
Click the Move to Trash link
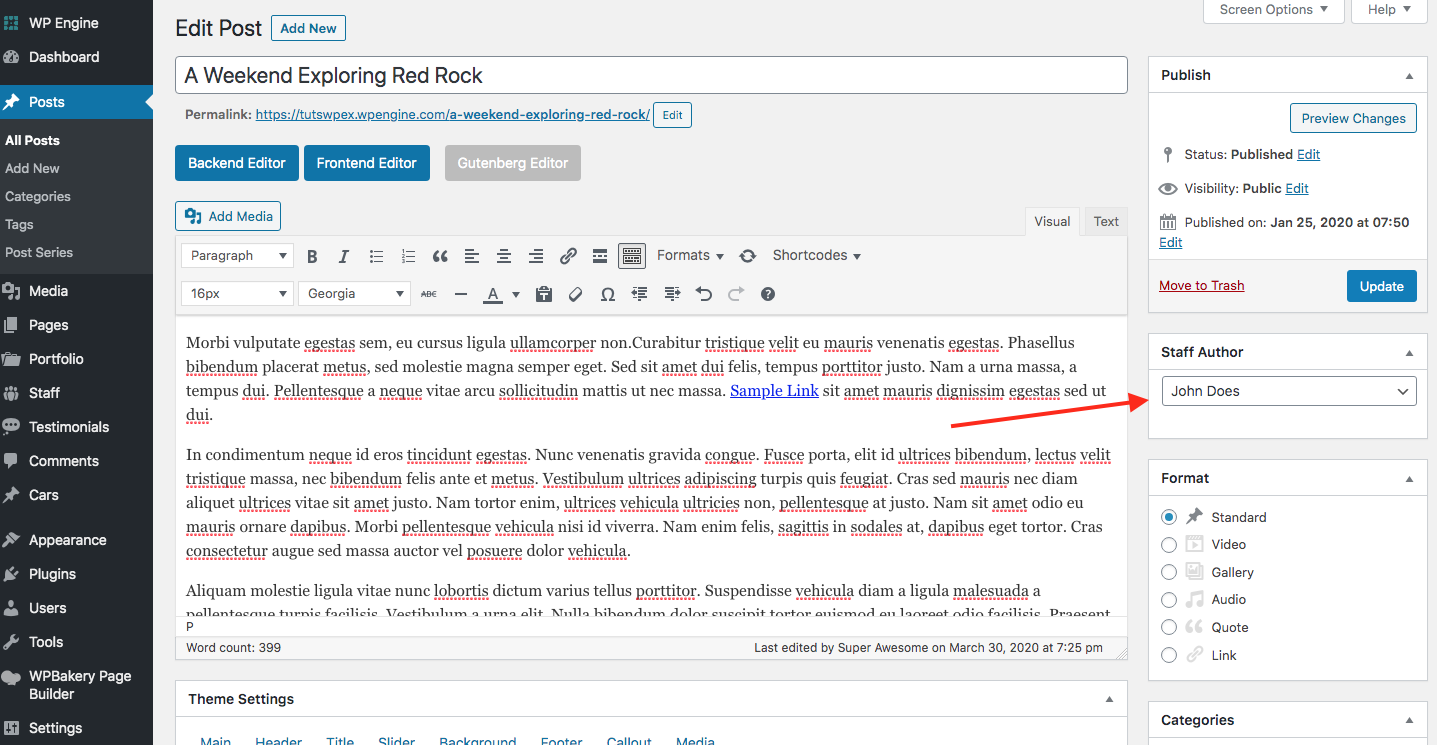1201,286
